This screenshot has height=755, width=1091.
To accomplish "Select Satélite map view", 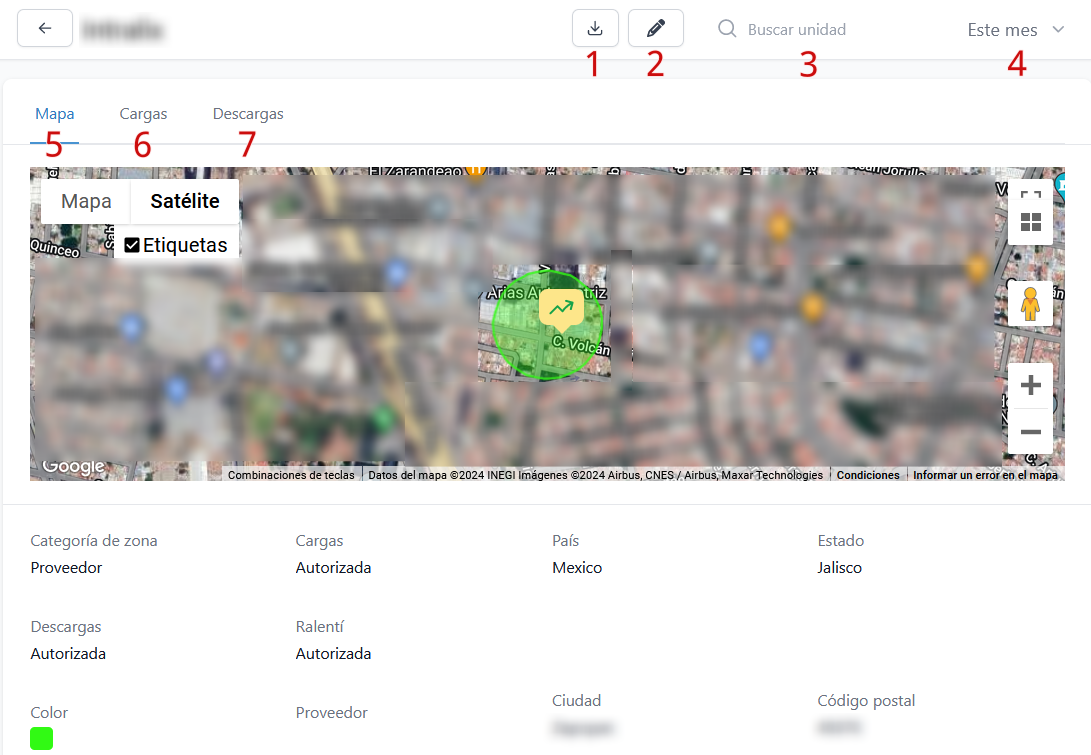I will 185,201.
